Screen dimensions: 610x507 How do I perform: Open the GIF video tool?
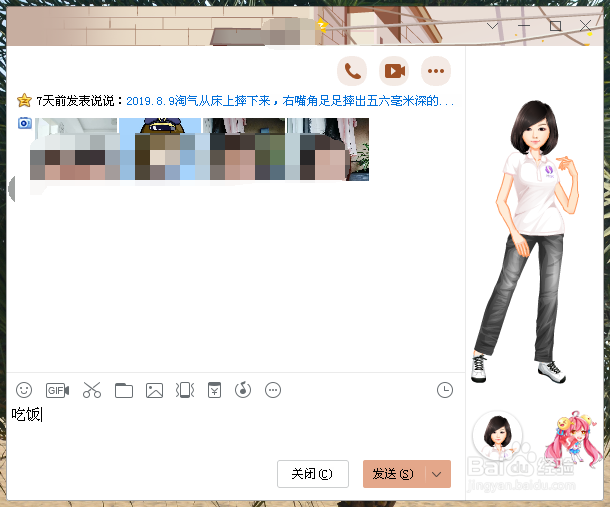tap(58, 390)
